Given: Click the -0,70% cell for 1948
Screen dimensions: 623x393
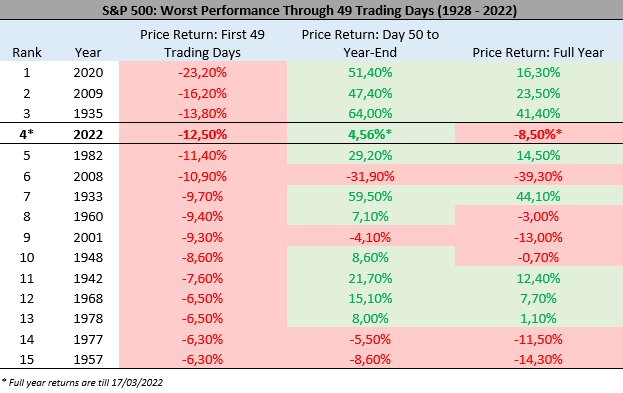Looking at the screenshot, I should click(x=538, y=257).
